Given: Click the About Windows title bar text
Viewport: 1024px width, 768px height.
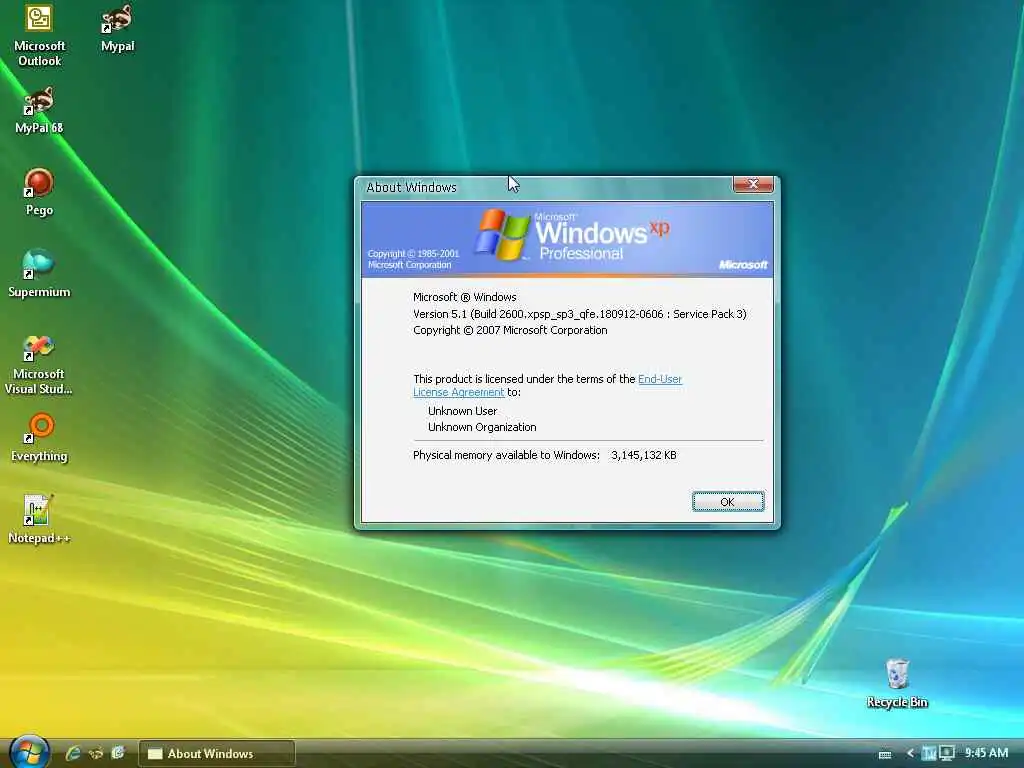Looking at the screenshot, I should 411,187.
